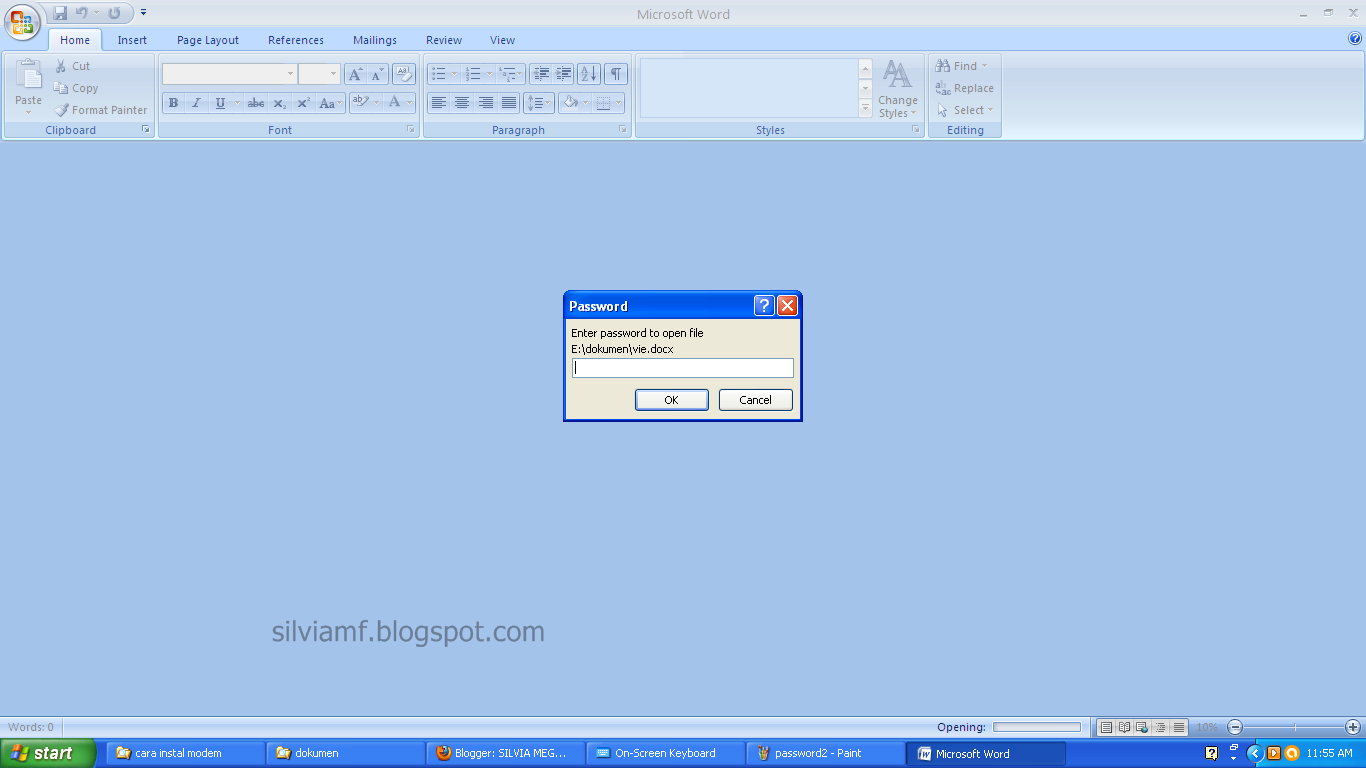1366x768 pixels.
Task: Align text left
Action: click(438, 103)
